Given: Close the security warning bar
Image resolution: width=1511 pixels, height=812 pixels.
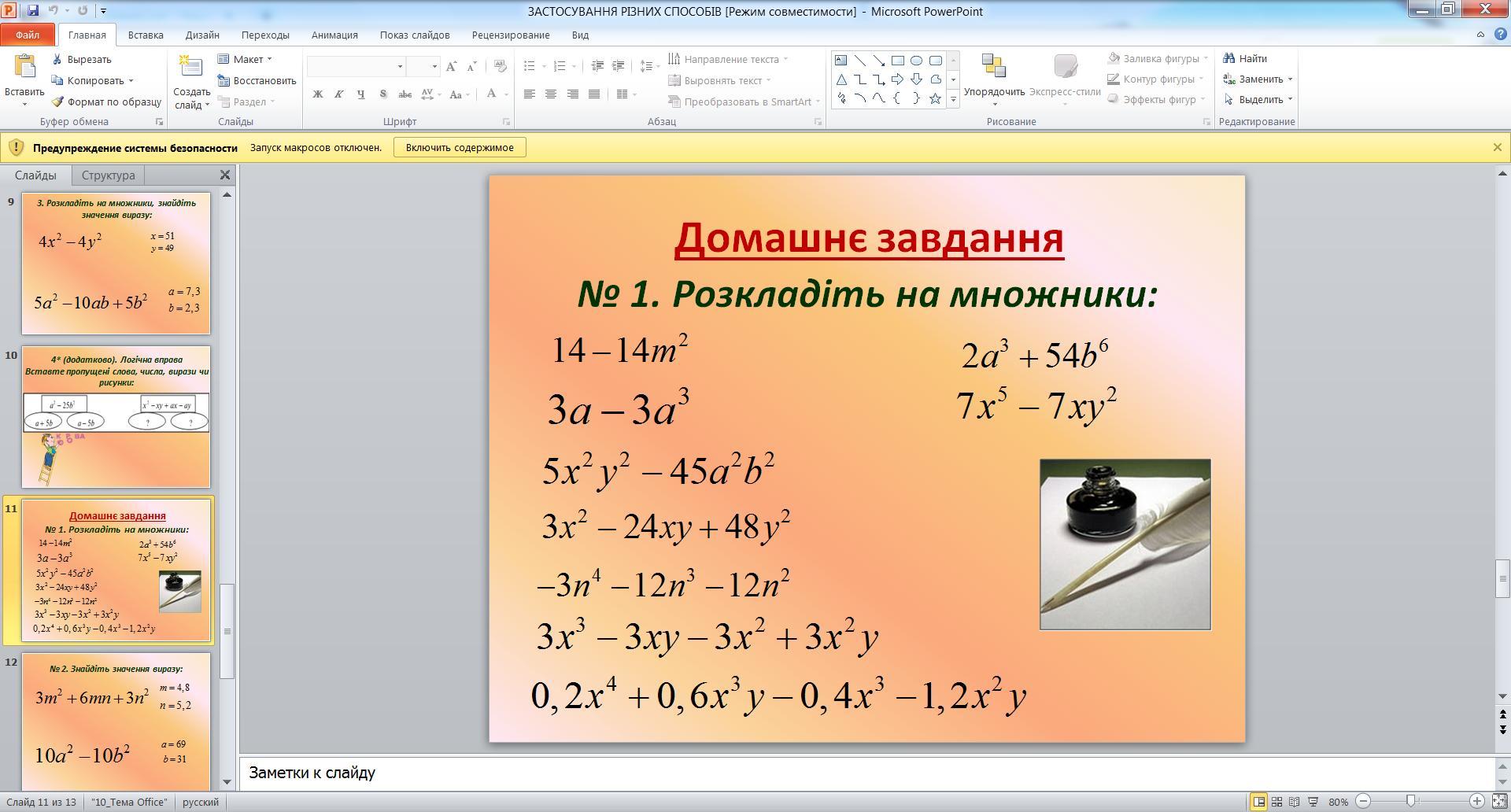Looking at the screenshot, I should click(x=1497, y=147).
